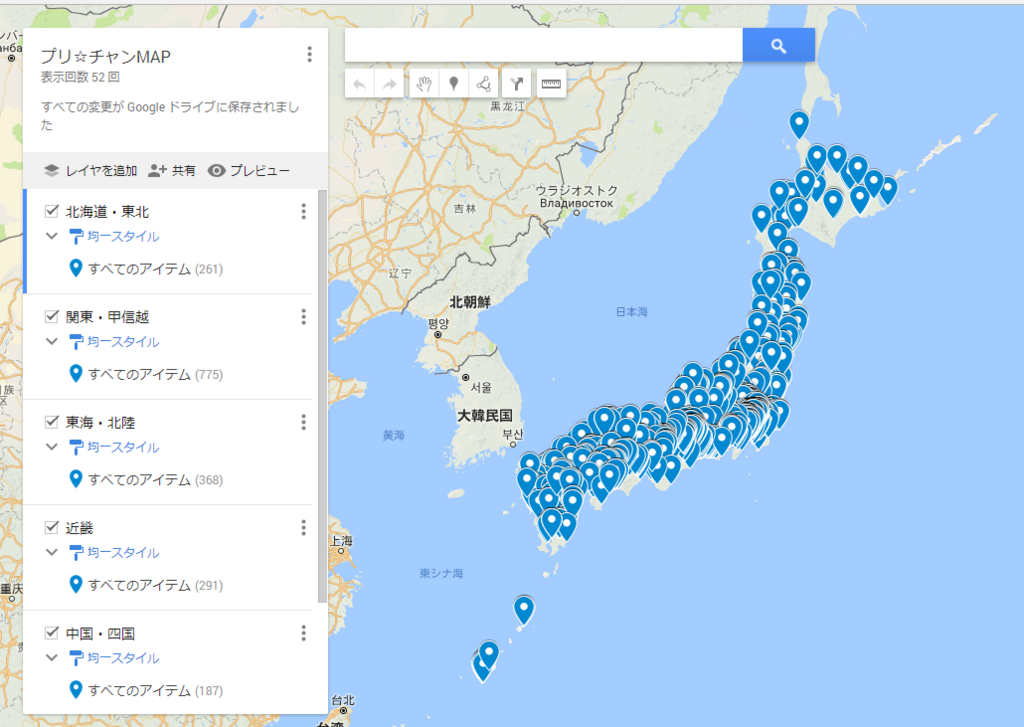Click すべてのアイテム (187) row
Image resolution: width=1024 pixels, height=727 pixels.
146,690
